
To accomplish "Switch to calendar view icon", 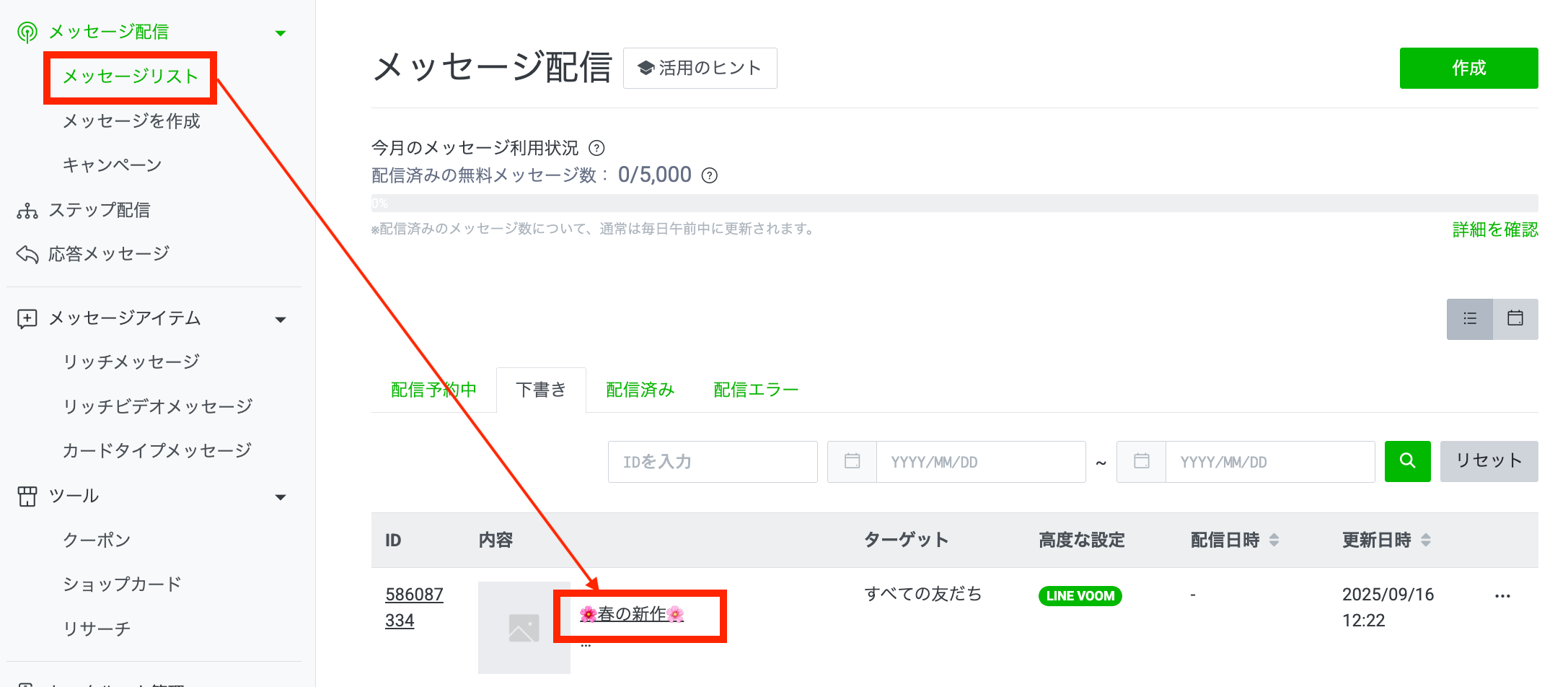I will click(x=1515, y=318).
